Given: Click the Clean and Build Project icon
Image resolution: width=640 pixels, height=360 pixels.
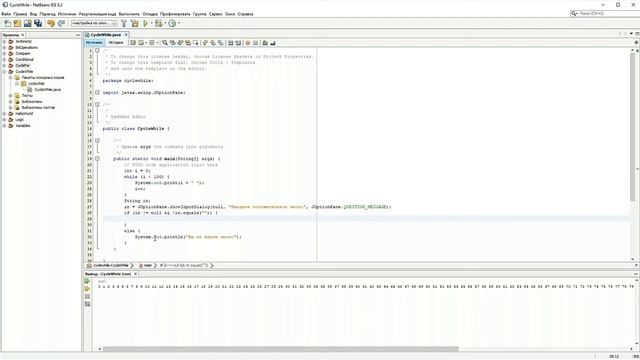Looking at the screenshot, I should pos(135,23).
